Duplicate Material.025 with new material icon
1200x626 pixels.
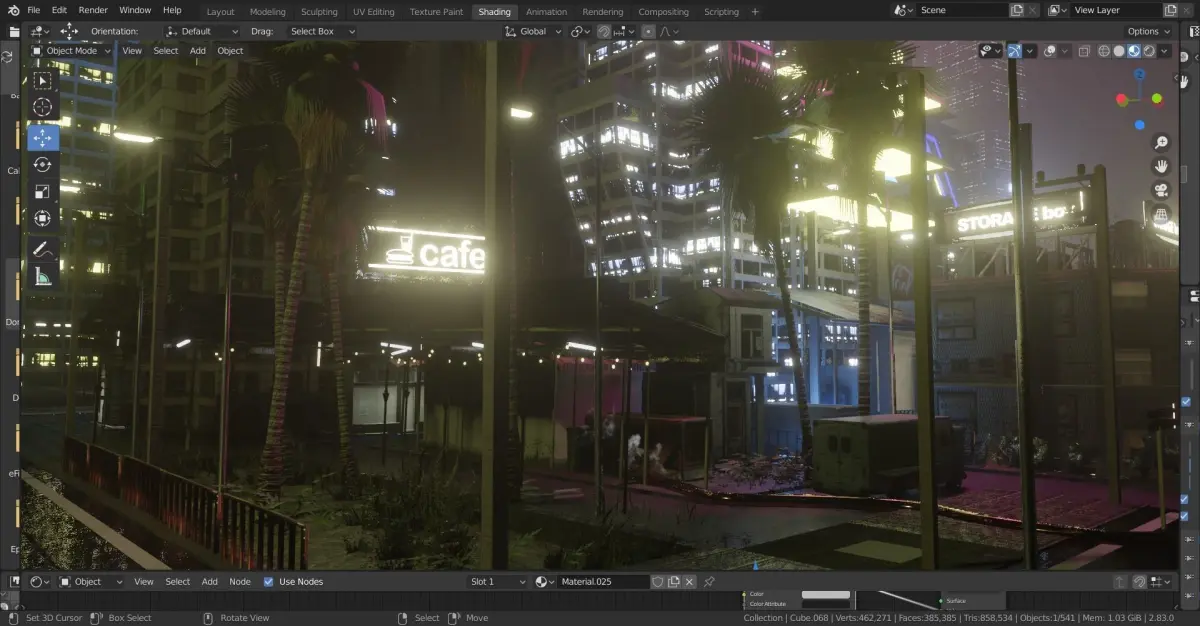point(674,581)
